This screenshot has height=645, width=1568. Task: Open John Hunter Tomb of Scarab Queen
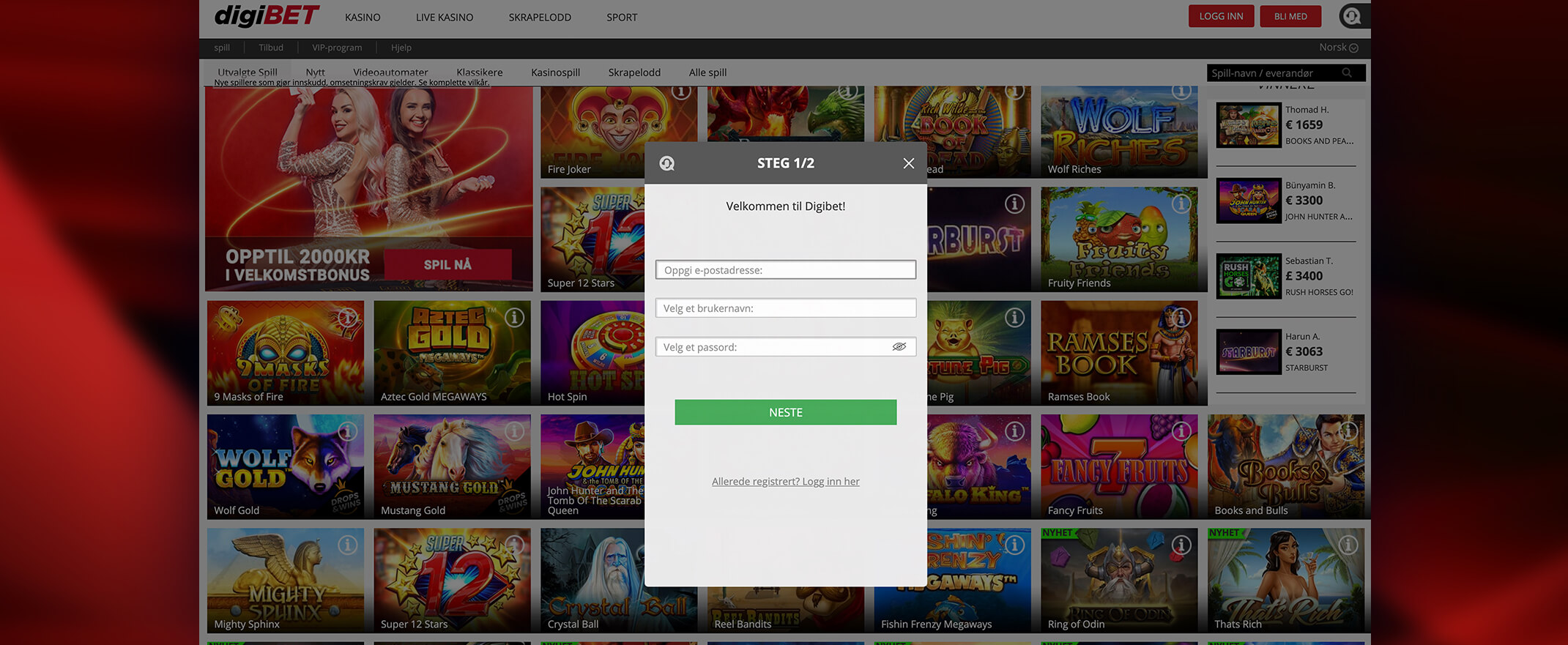(592, 467)
